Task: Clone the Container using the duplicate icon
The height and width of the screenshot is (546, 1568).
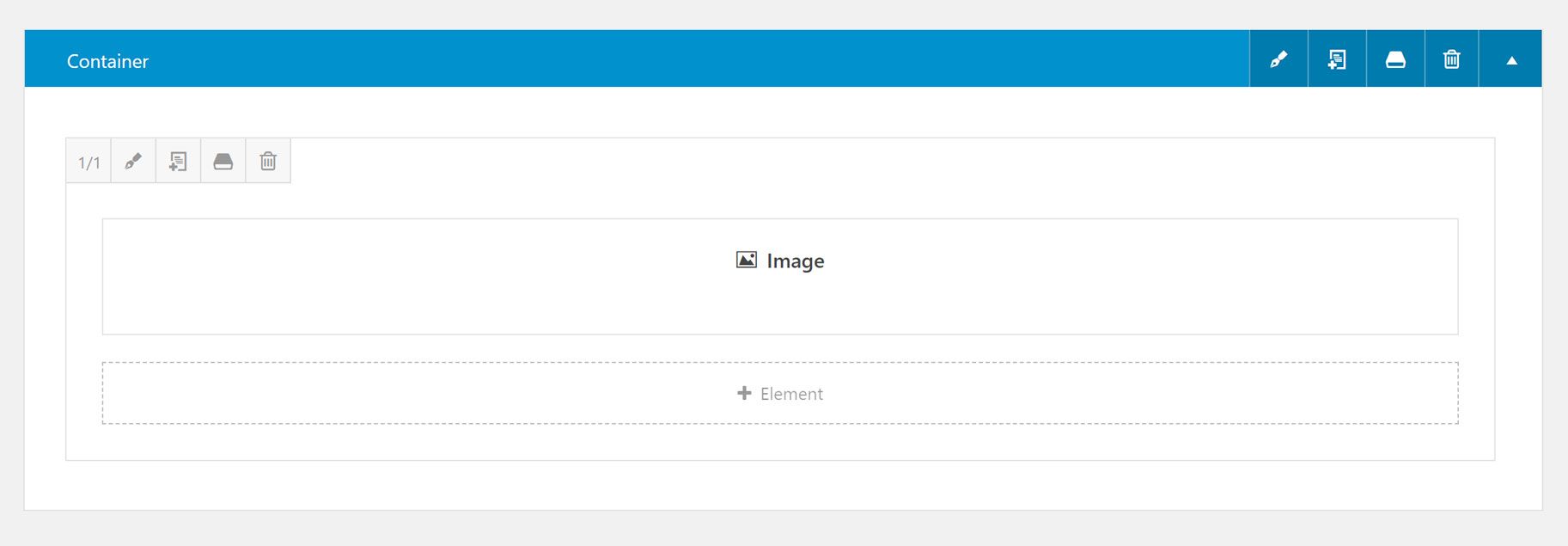Action: (1337, 58)
